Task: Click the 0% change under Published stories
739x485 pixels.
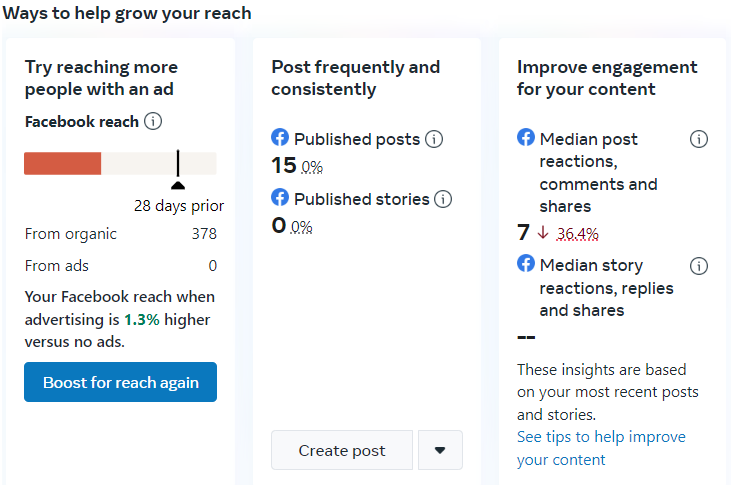Action: click(302, 227)
